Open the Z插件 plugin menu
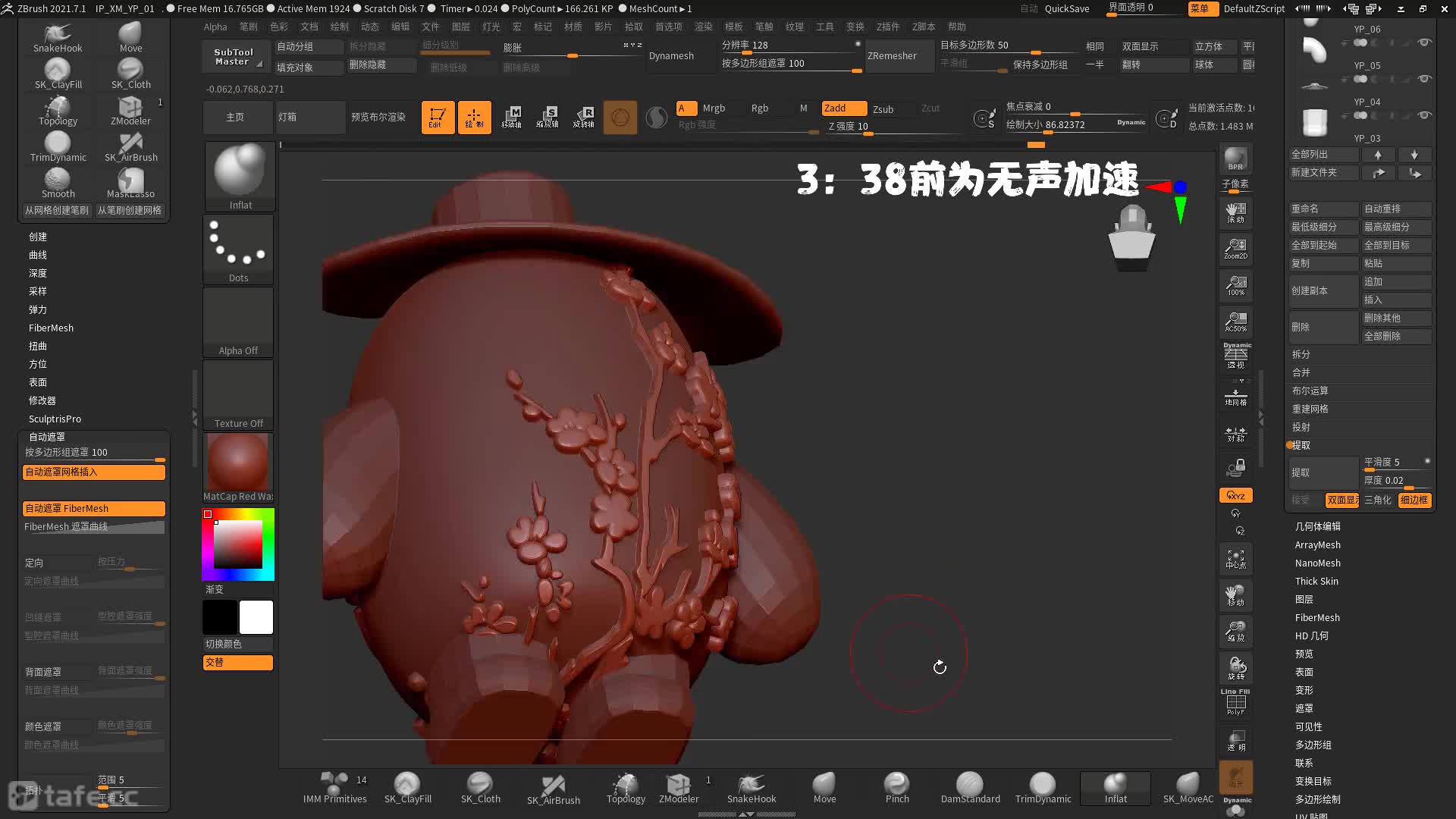Screen dimensions: 1456x819 point(887,27)
